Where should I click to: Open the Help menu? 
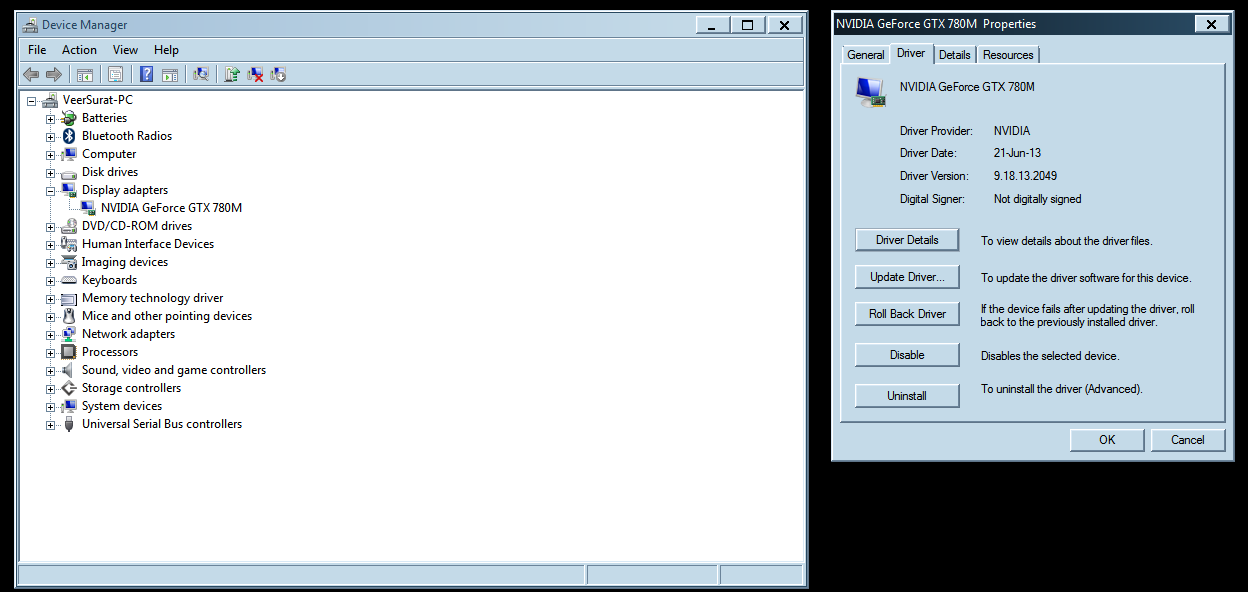[166, 50]
